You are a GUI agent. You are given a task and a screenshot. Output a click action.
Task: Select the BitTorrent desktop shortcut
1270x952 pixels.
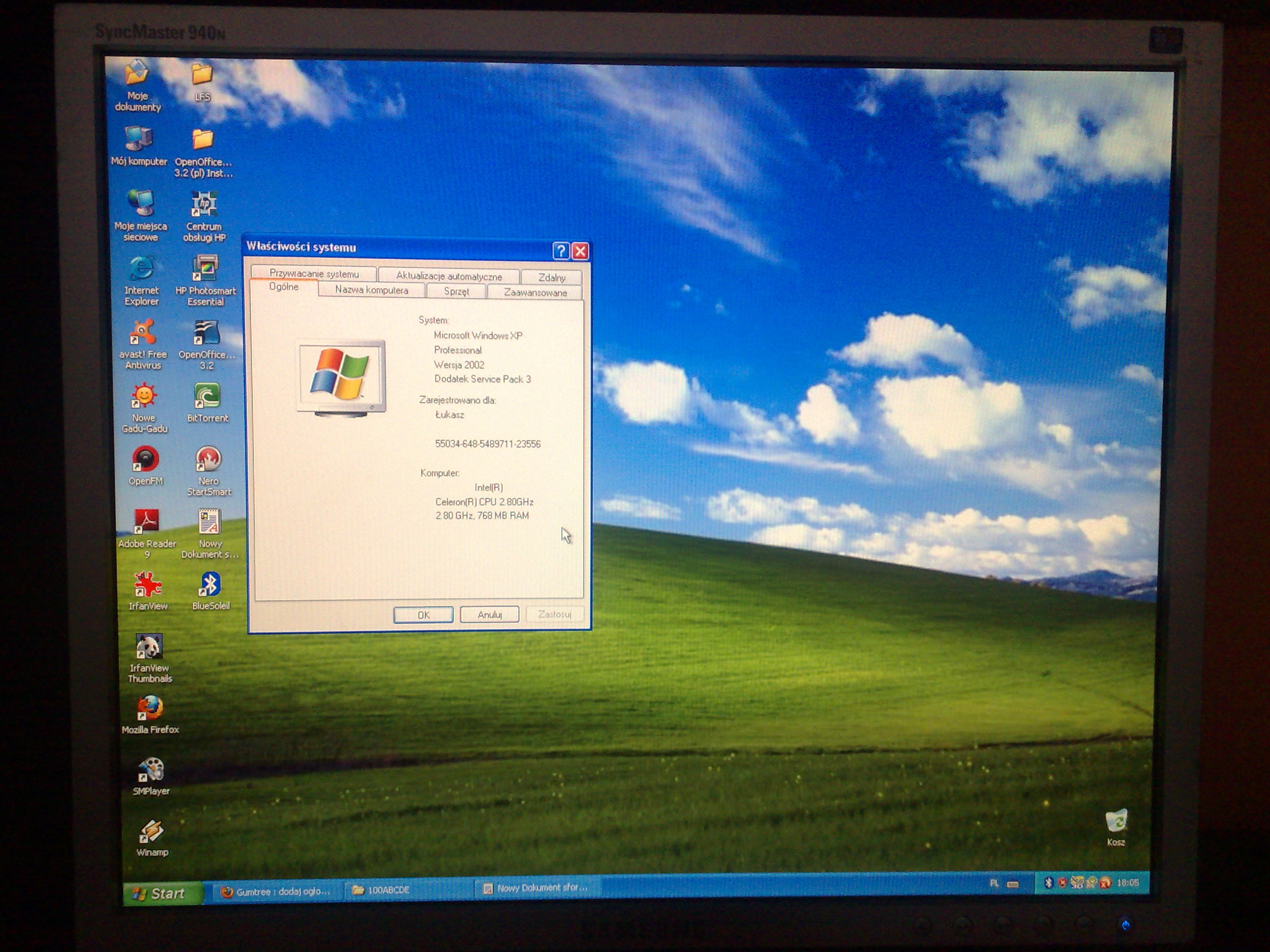pos(207,403)
